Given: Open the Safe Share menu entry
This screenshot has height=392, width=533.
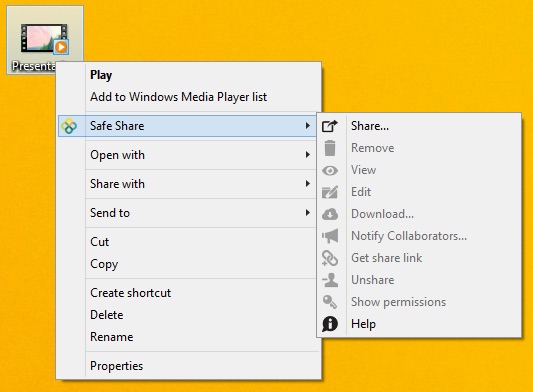Looking at the screenshot, I should pyautogui.click(x=187, y=126).
